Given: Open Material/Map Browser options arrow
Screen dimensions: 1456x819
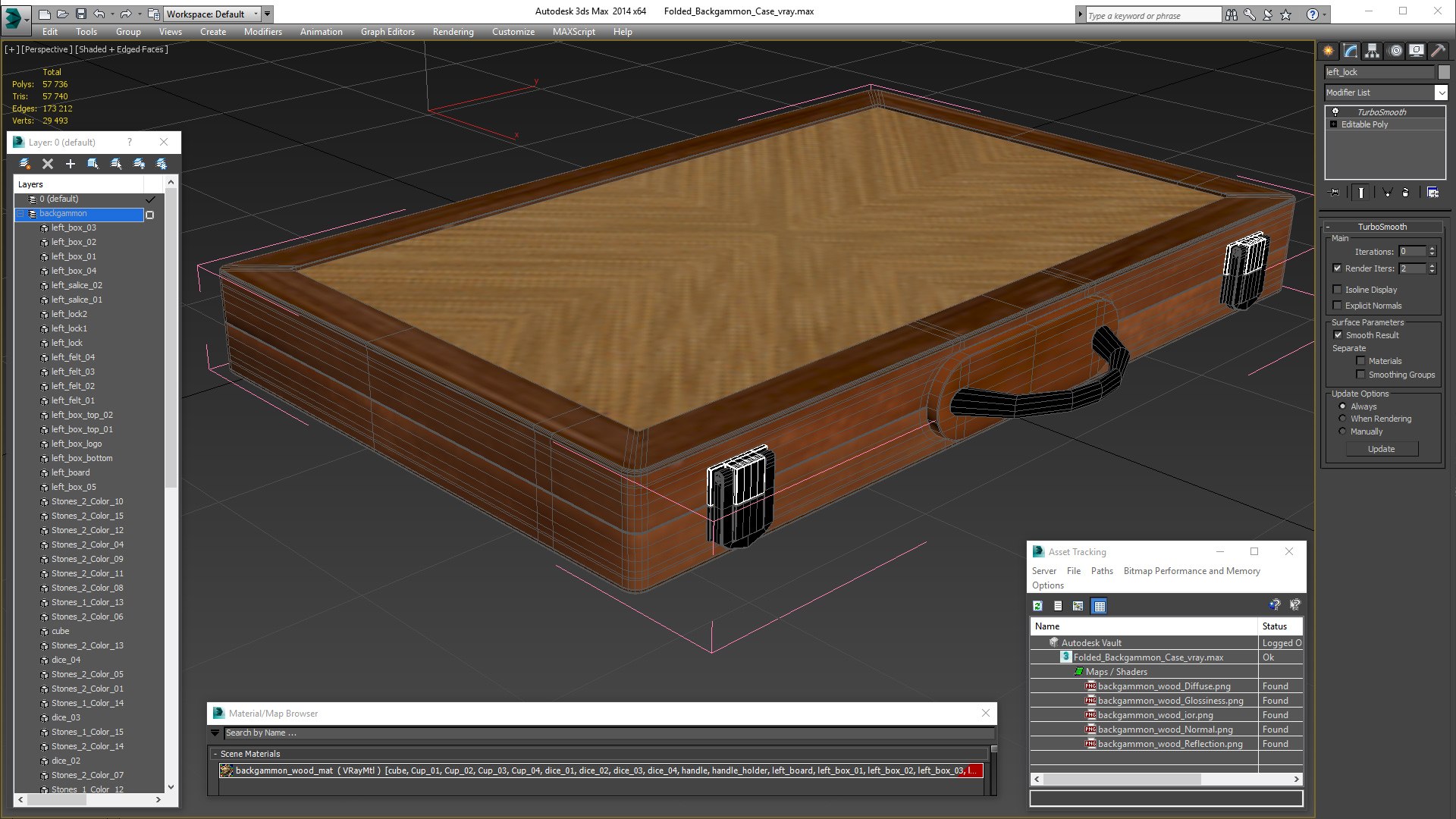Looking at the screenshot, I should 215,733.
